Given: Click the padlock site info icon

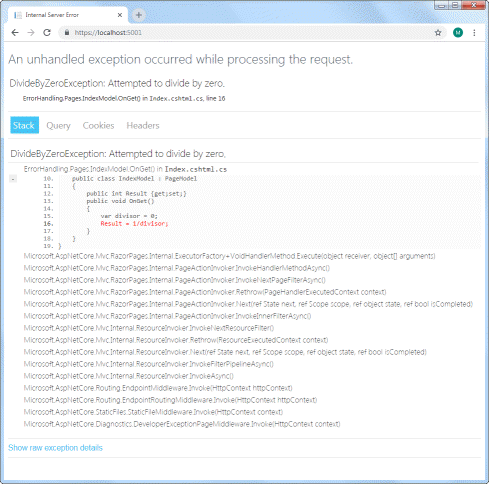Looking at the screenshot, I should click(x=67, y=33).
